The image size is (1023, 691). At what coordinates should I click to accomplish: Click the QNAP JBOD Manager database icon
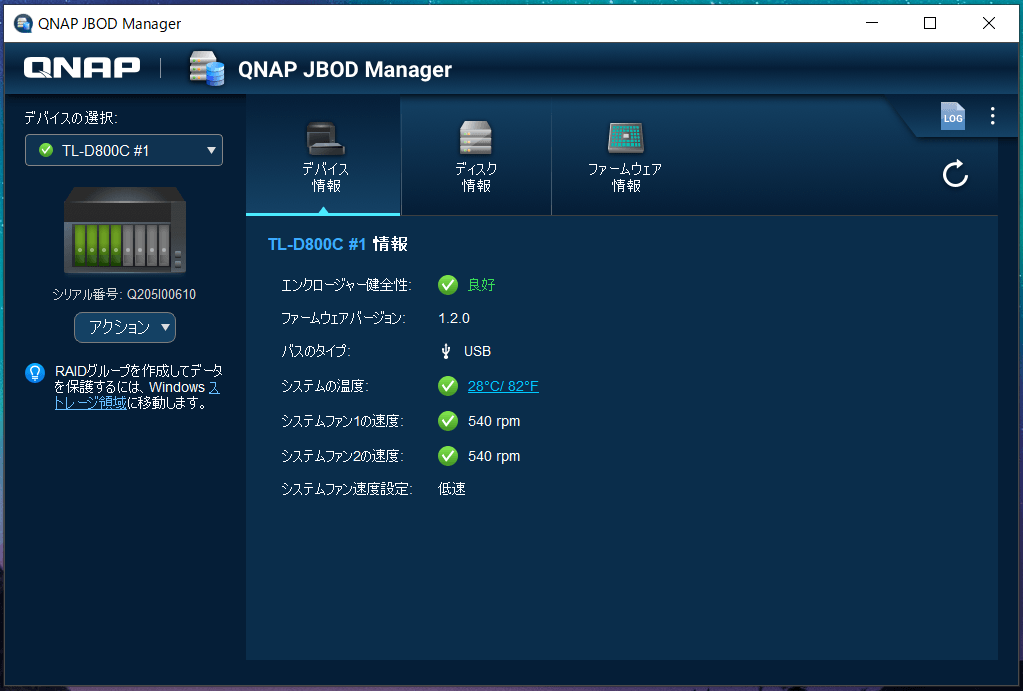pyautogui.click(x=207, y=69)
